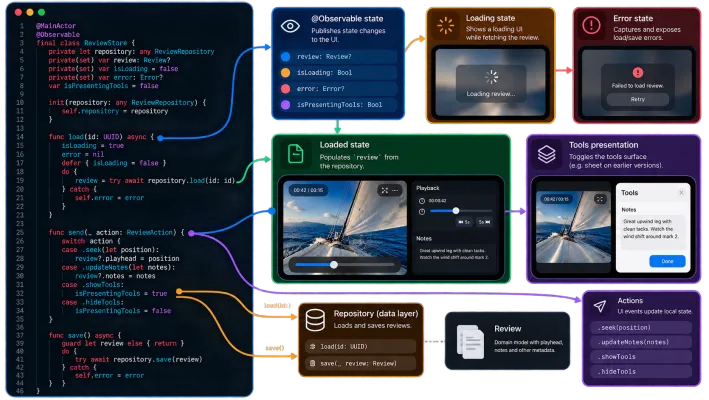Image resolution: width=709 pixels, height=400 pixels.
Task: Click the Retry button in the Error state preview
Action: 638,99
